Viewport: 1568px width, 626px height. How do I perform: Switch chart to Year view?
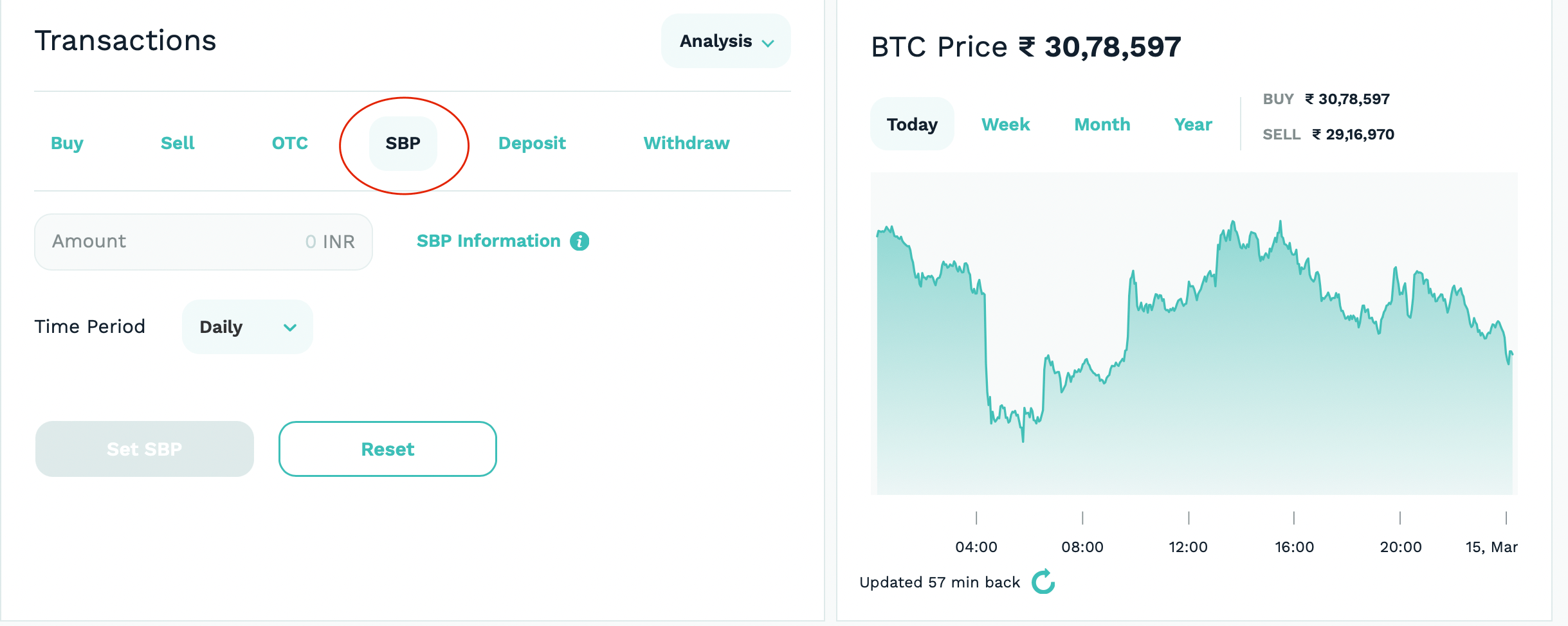tap(1192, 124)
